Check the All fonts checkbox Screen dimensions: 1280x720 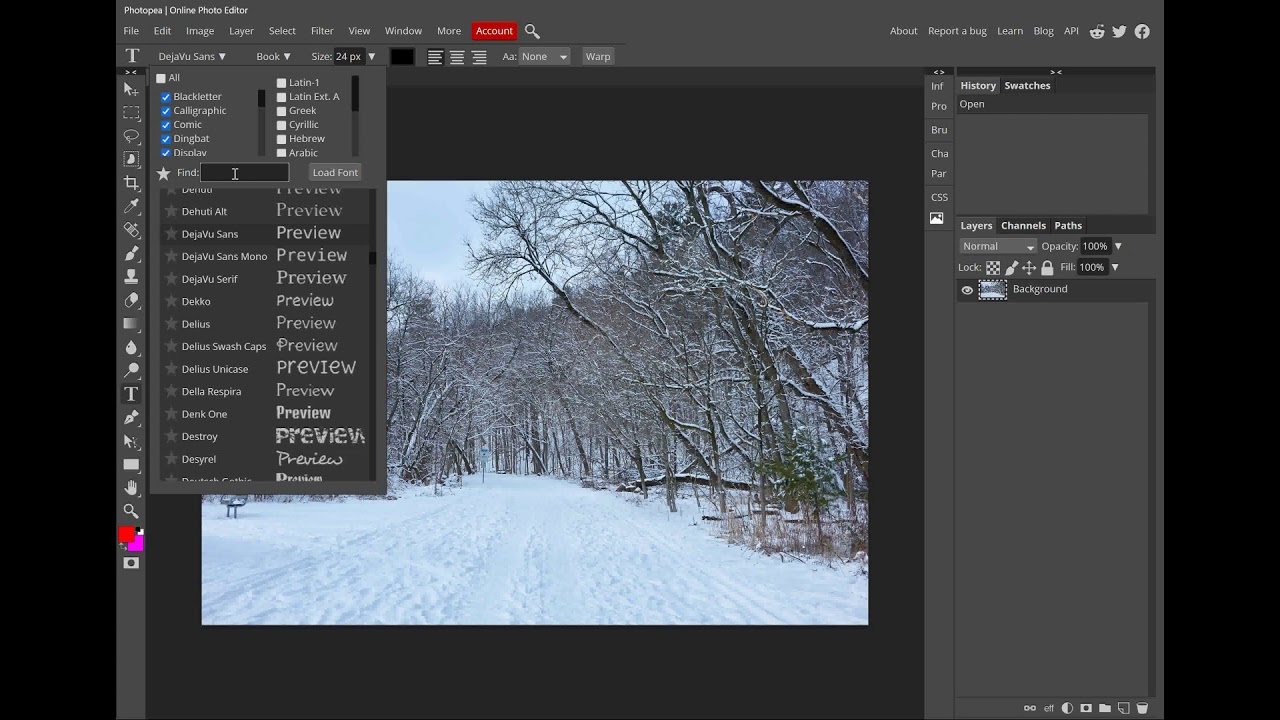[161, 78]
